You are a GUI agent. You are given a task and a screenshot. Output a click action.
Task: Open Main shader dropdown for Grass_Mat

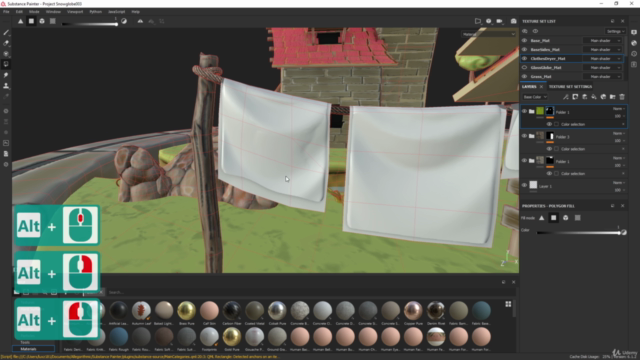(x=603, y=76)
